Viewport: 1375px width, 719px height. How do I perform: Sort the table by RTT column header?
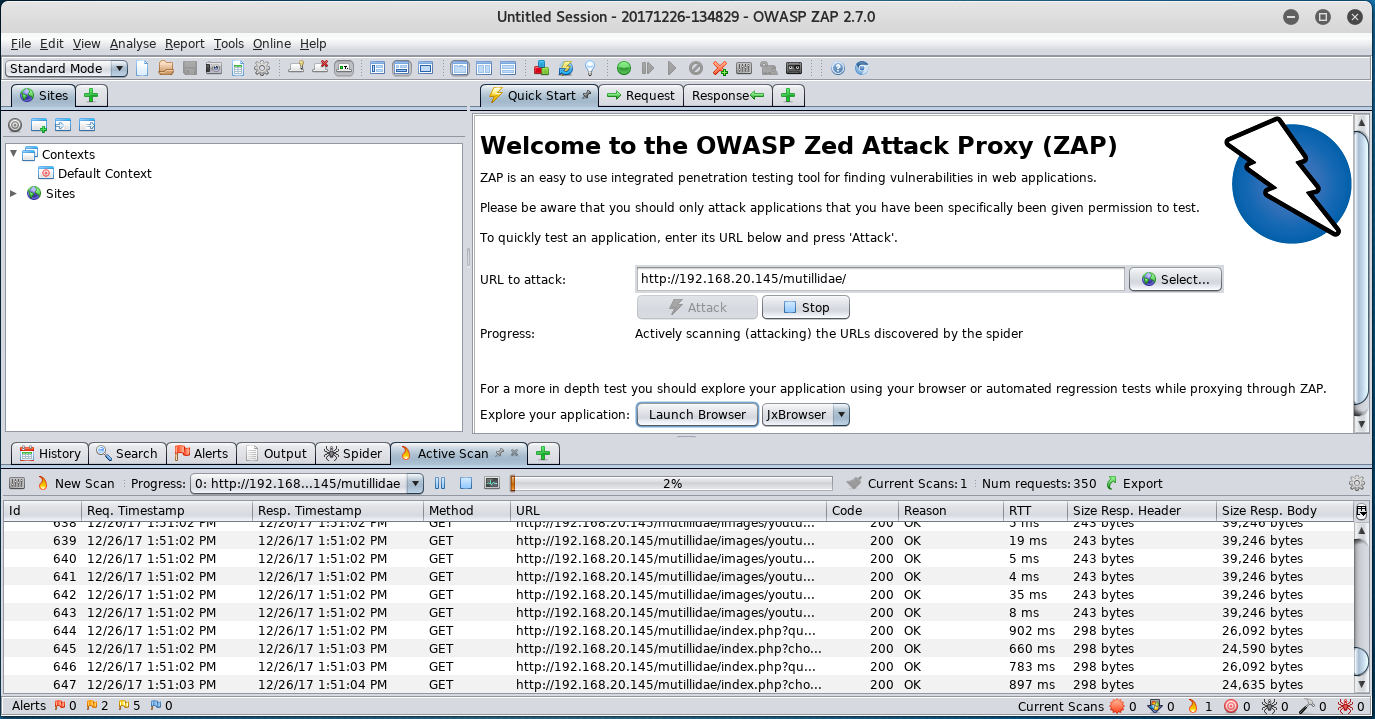pyautogui.click(x=1034, y=510)
